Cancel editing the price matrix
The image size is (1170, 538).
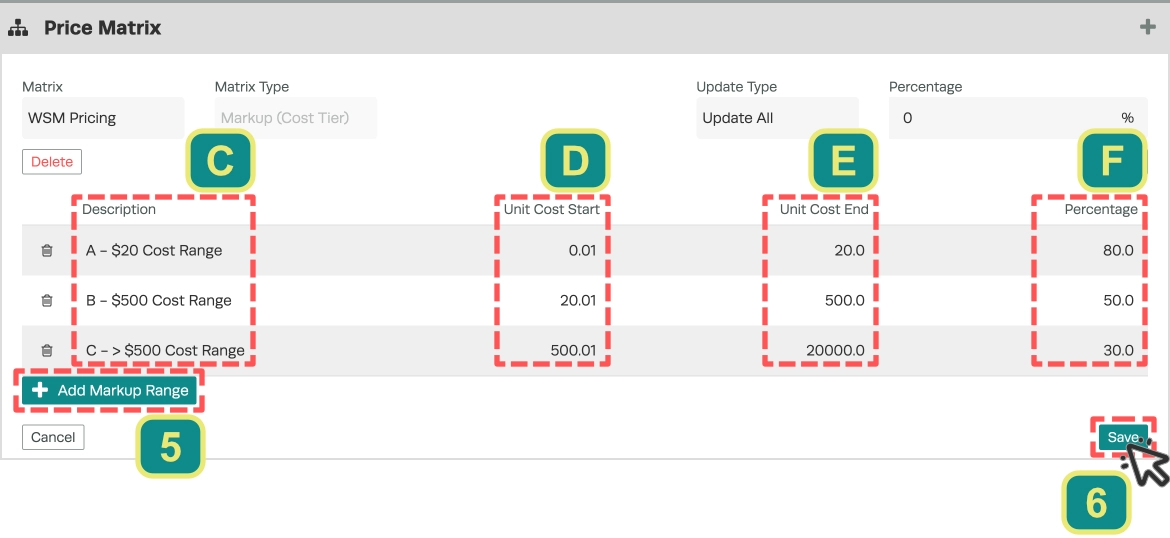coord(53,437)
